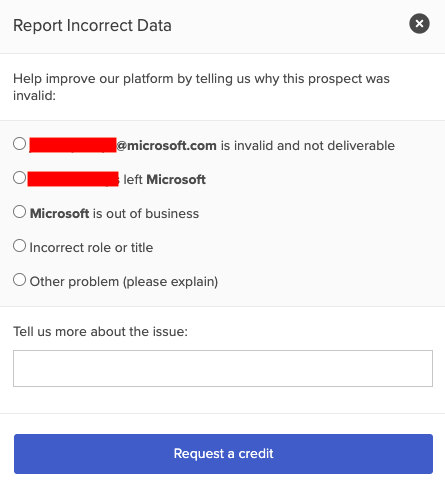Viewport: 445px width, 484px height.
Task: Click the bold 'Microsoft' in out-of-business option
Action: (x=60, y=214)
